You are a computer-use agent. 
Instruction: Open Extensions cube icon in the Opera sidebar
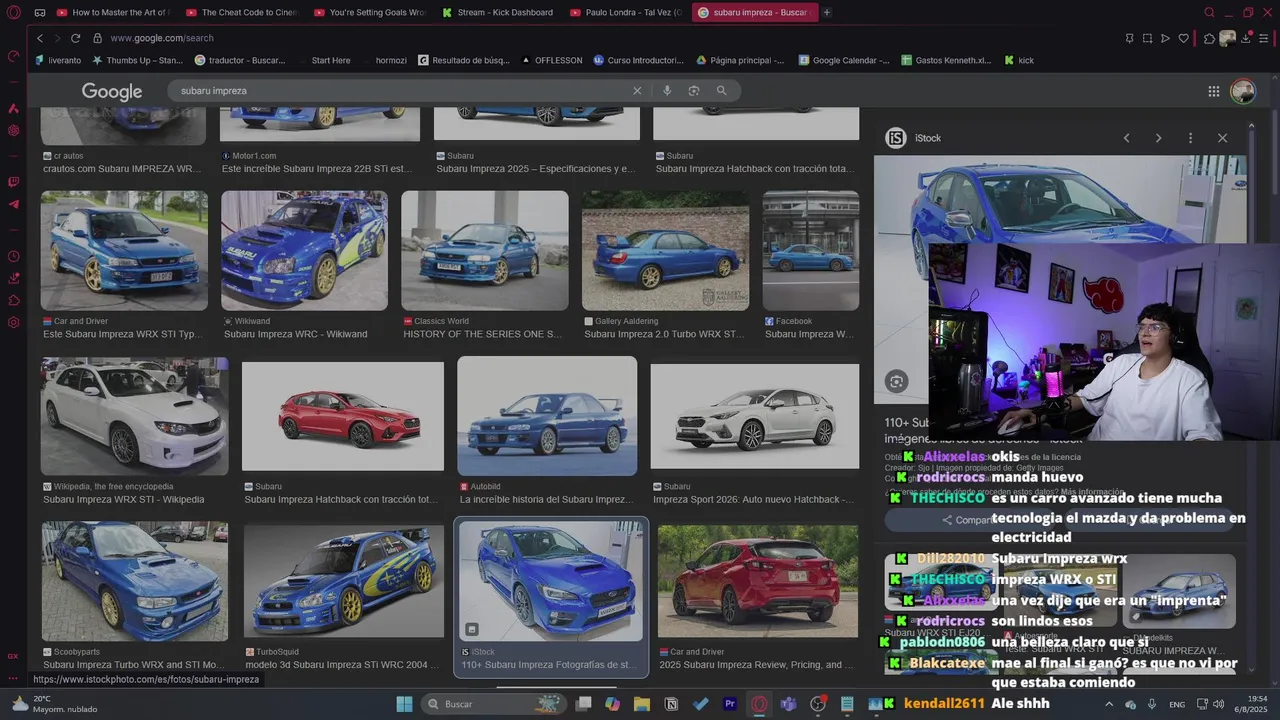13,300
